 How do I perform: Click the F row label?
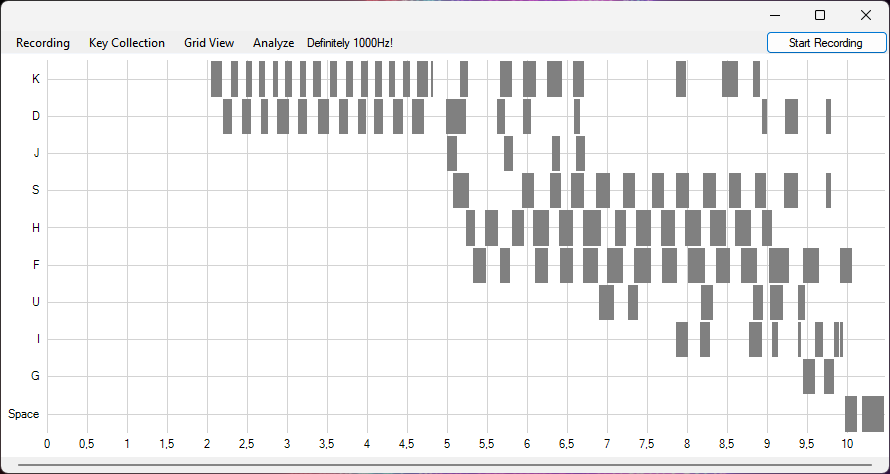36,265
